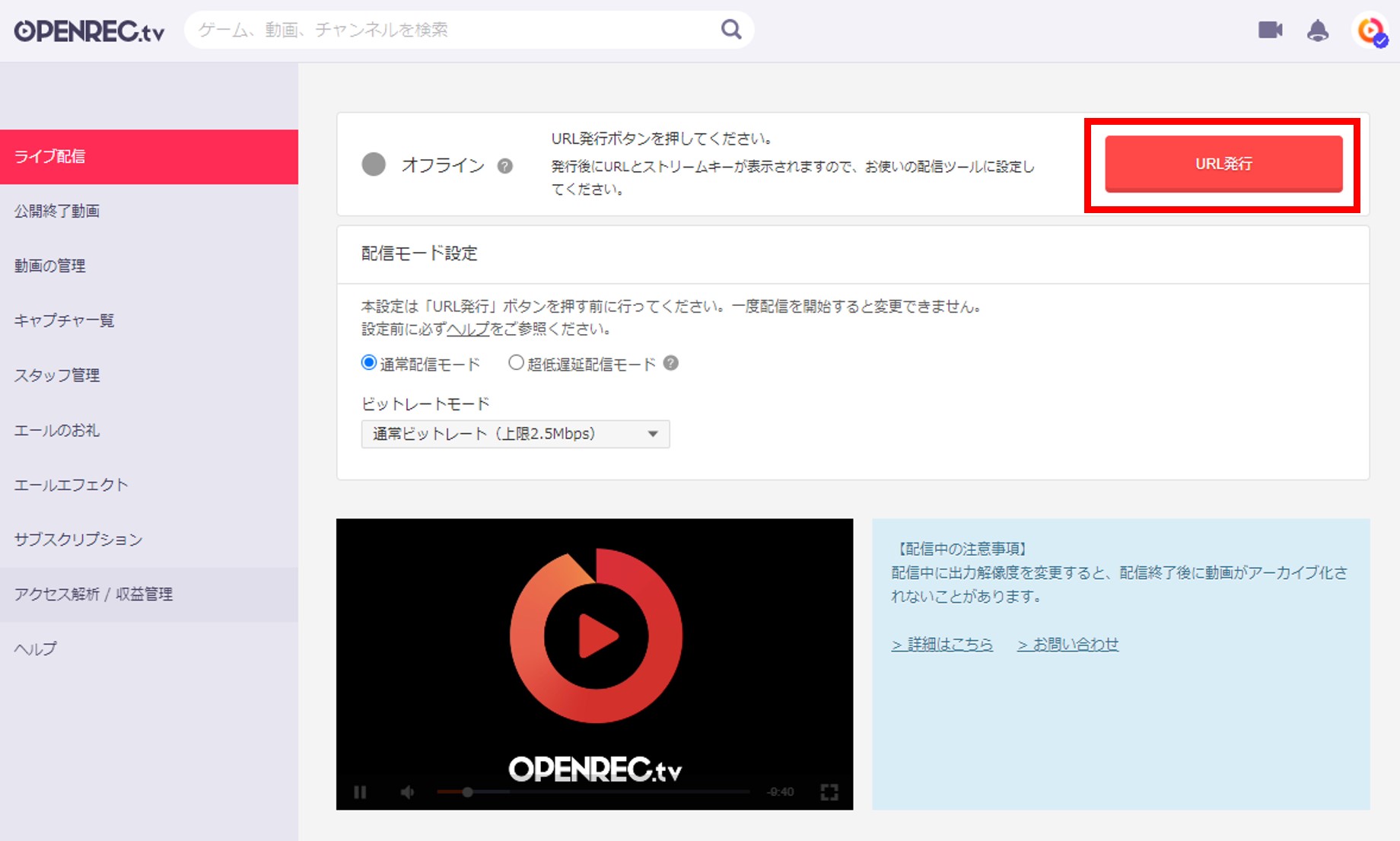Click the OPENREC.tv video preview

click(594, 664)
